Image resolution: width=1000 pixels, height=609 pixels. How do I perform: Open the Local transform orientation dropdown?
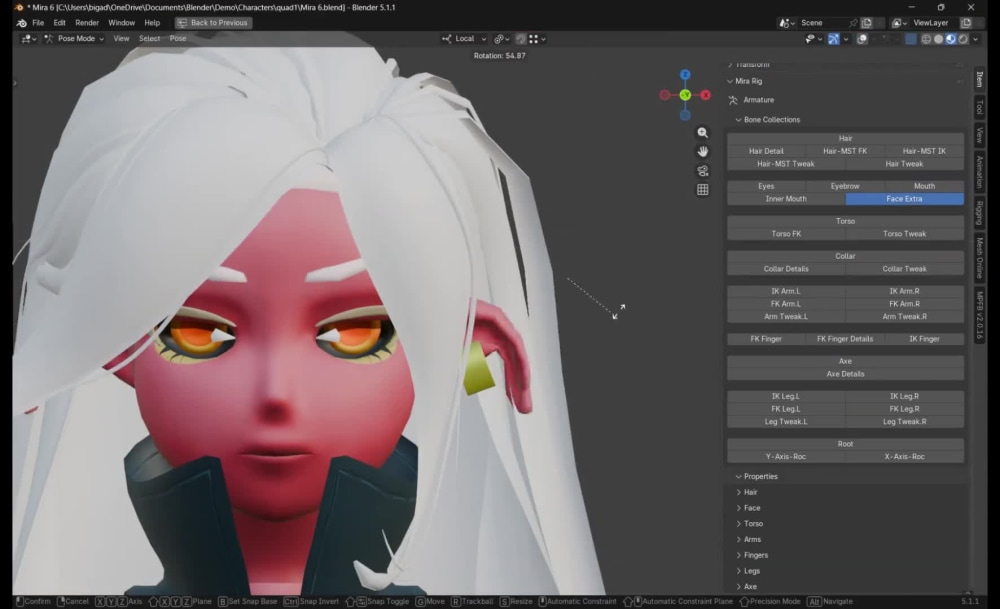click(465, 39)
